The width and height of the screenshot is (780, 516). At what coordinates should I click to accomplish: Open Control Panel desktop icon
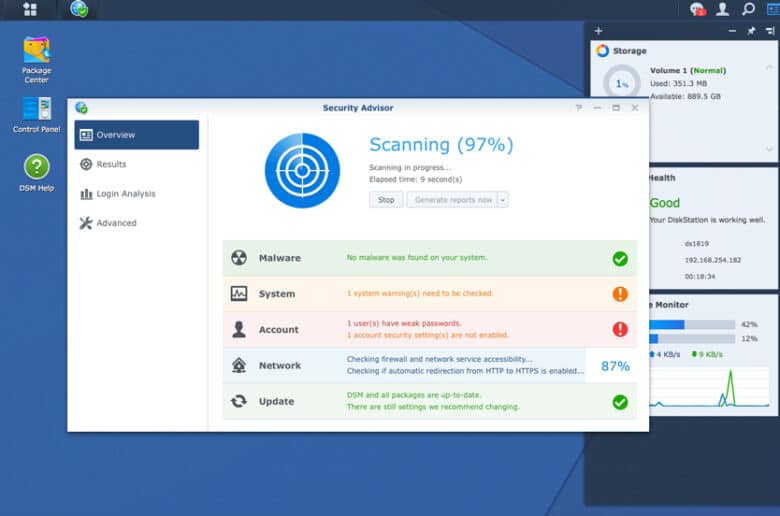coord(36,115)
